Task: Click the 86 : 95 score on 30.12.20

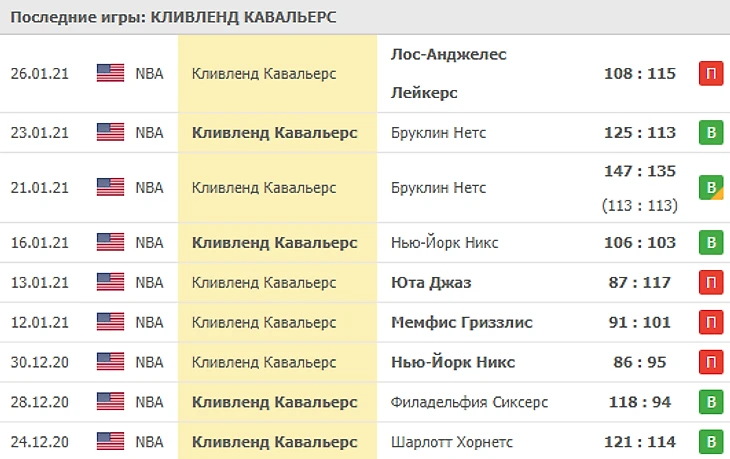Action: tap(640, 362)
